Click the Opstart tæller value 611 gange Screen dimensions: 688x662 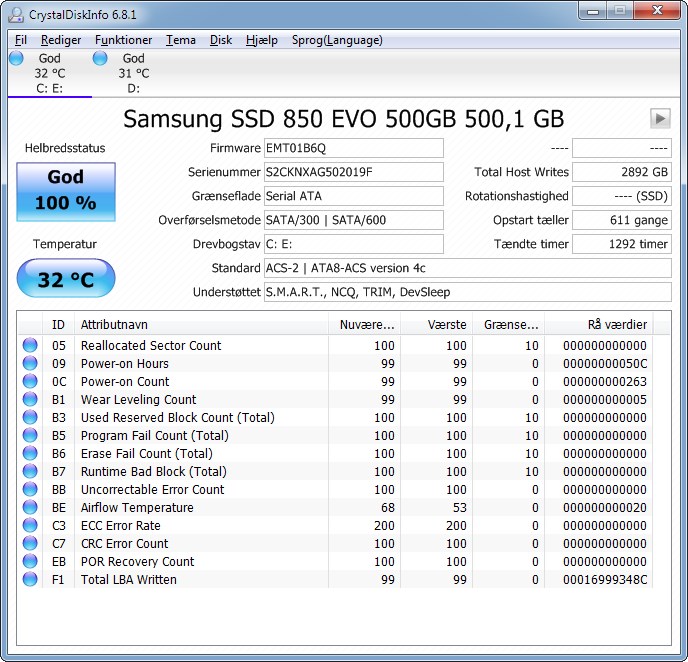(x=622, y=220)
